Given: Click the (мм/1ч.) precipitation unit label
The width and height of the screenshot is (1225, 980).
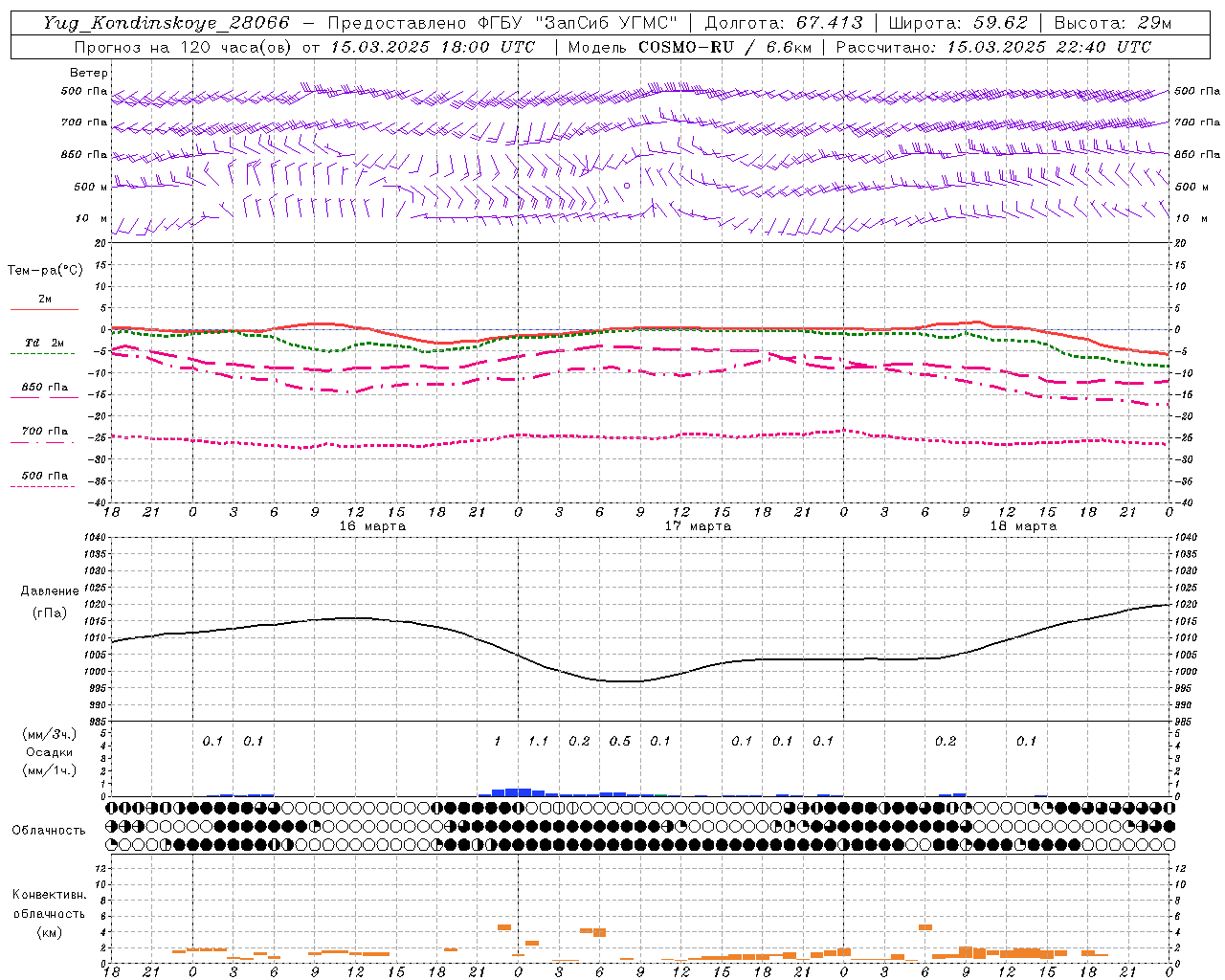Looking at the screenshot, I should [x=51, y=770].
